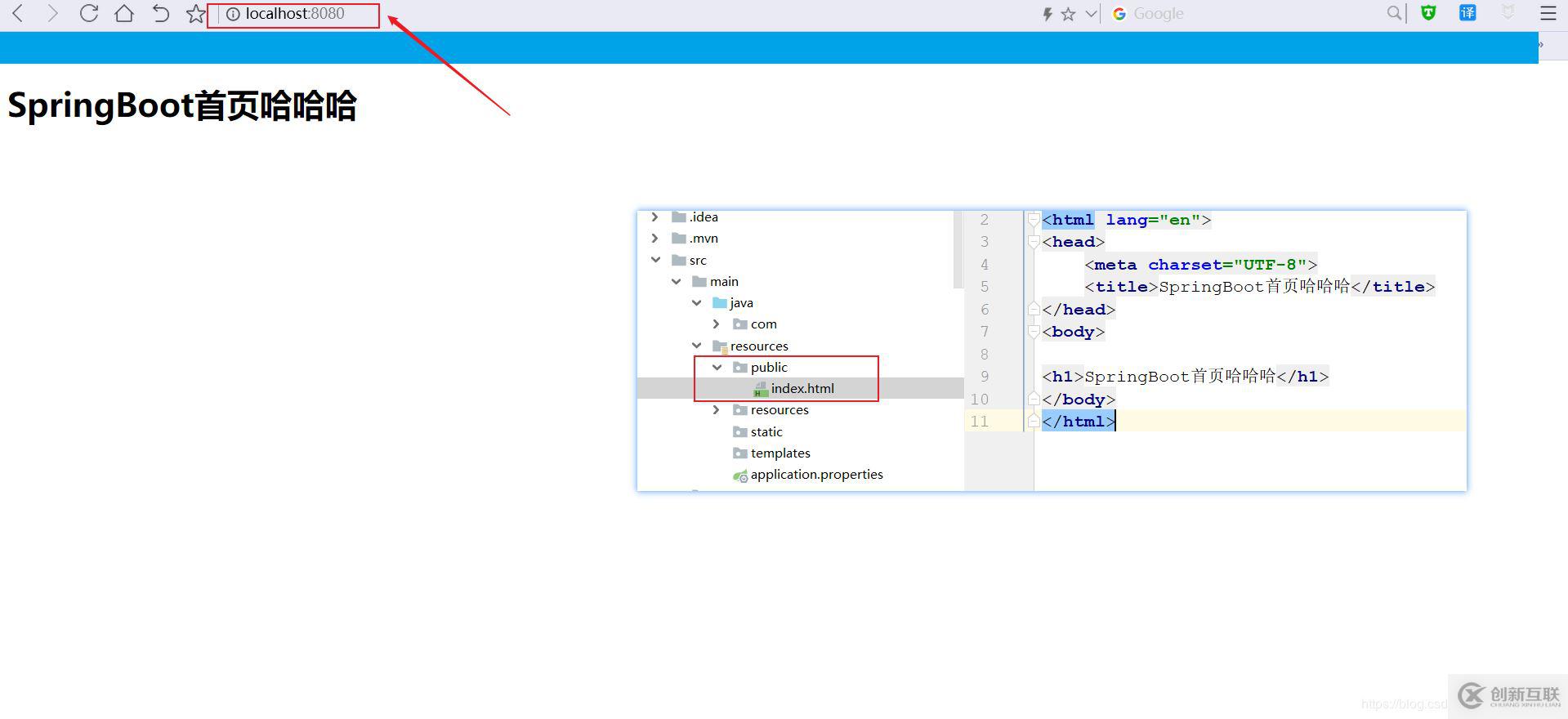Viewport: 1568px width, 719px height.
Task: Reload the localhost page
Action: pyautogui.click(x=89, y=13)
